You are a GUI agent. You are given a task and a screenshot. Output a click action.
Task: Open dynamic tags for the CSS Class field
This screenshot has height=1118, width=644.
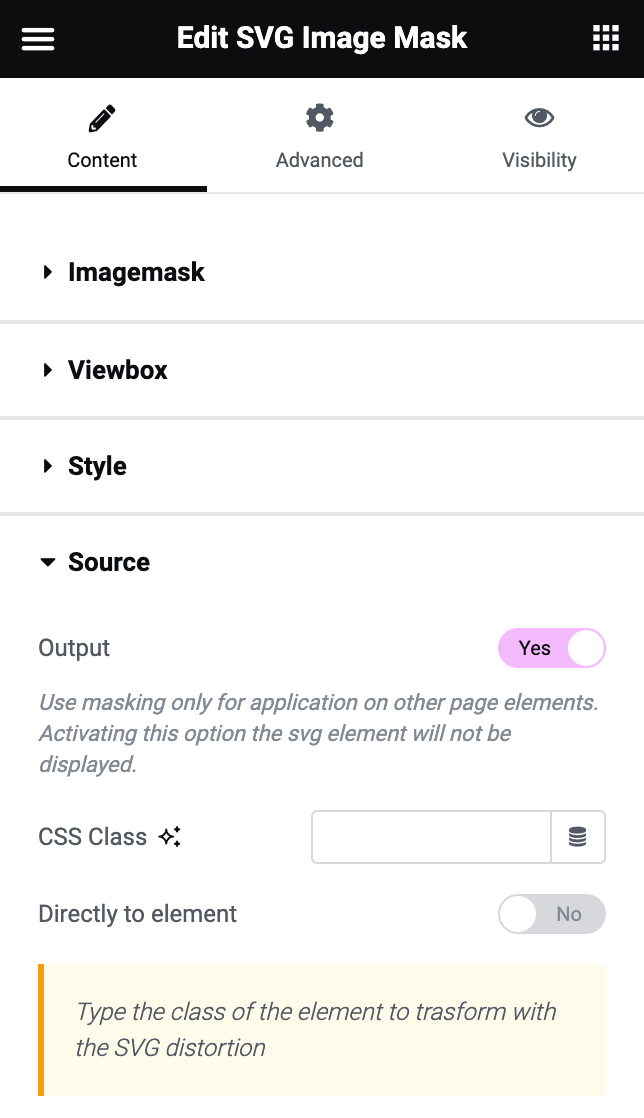pos(578,837)
